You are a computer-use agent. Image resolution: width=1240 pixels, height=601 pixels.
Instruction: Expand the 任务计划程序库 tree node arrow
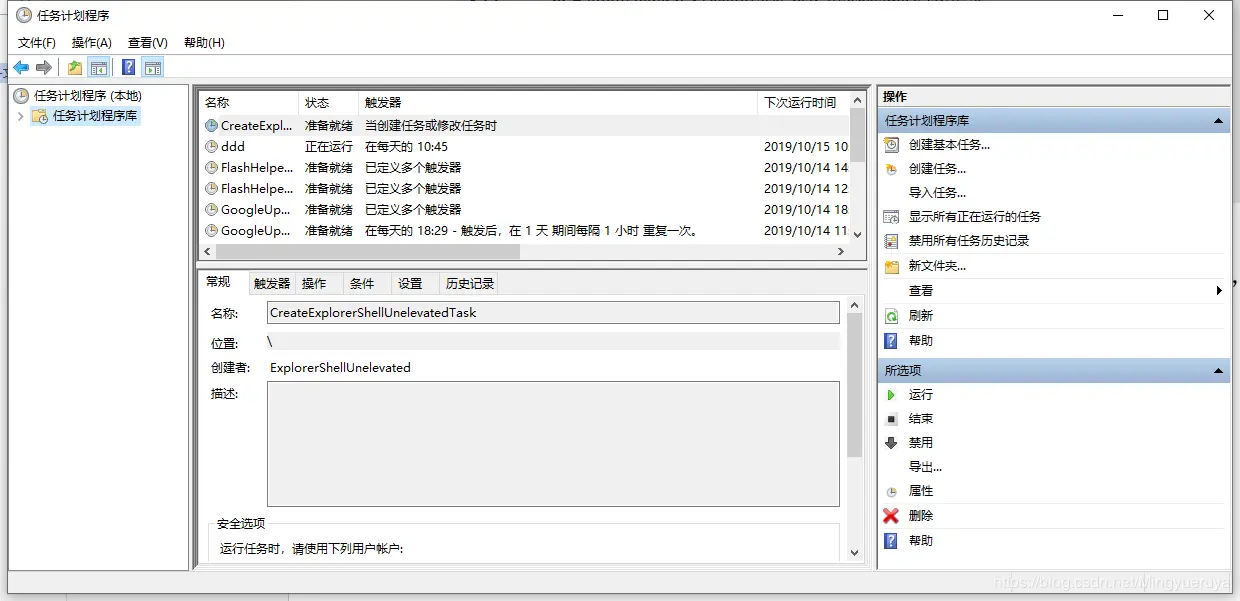pyautogui.click(x=20, y=116)
